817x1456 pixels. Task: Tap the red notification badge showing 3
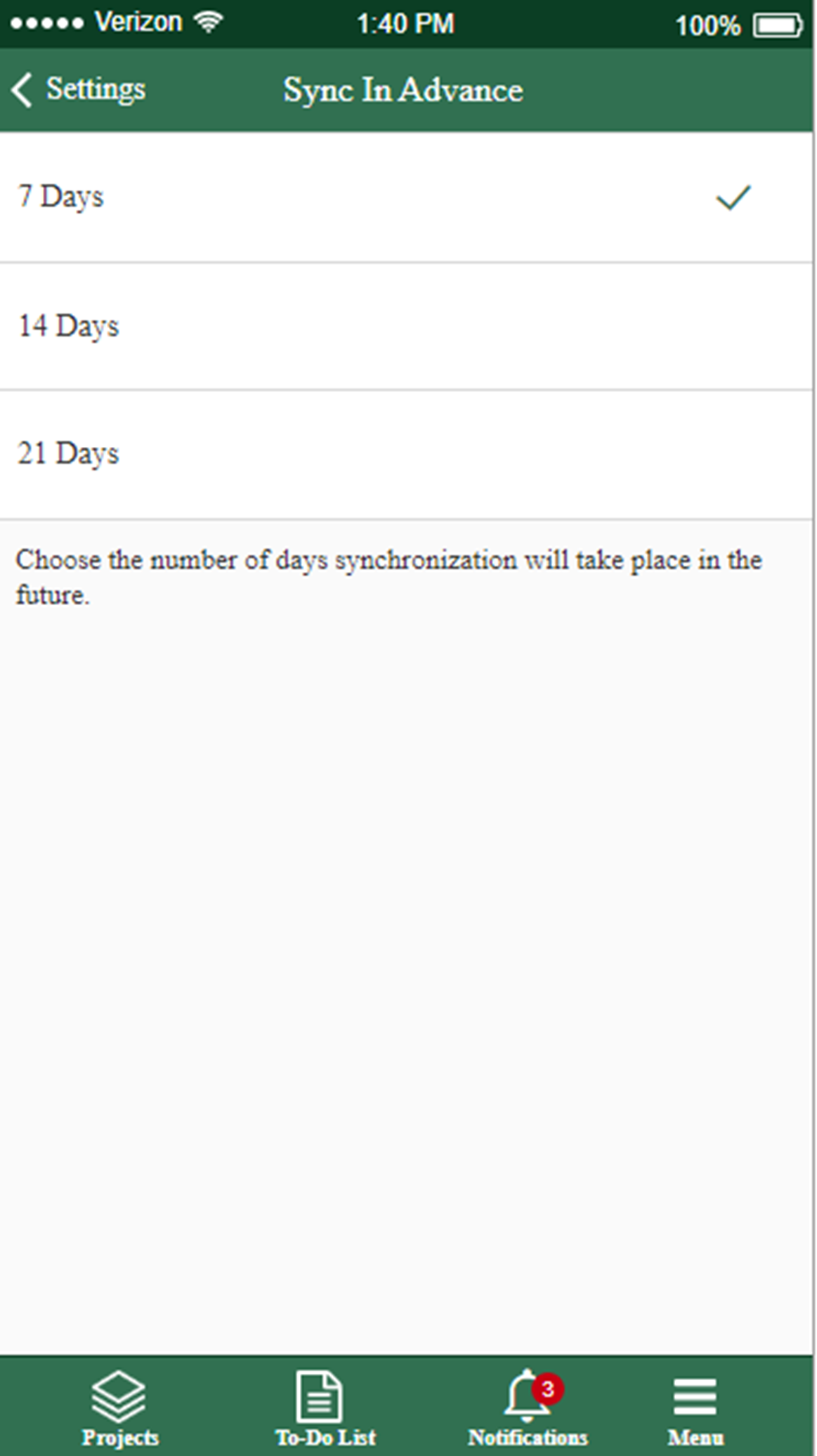(548, 1389)
